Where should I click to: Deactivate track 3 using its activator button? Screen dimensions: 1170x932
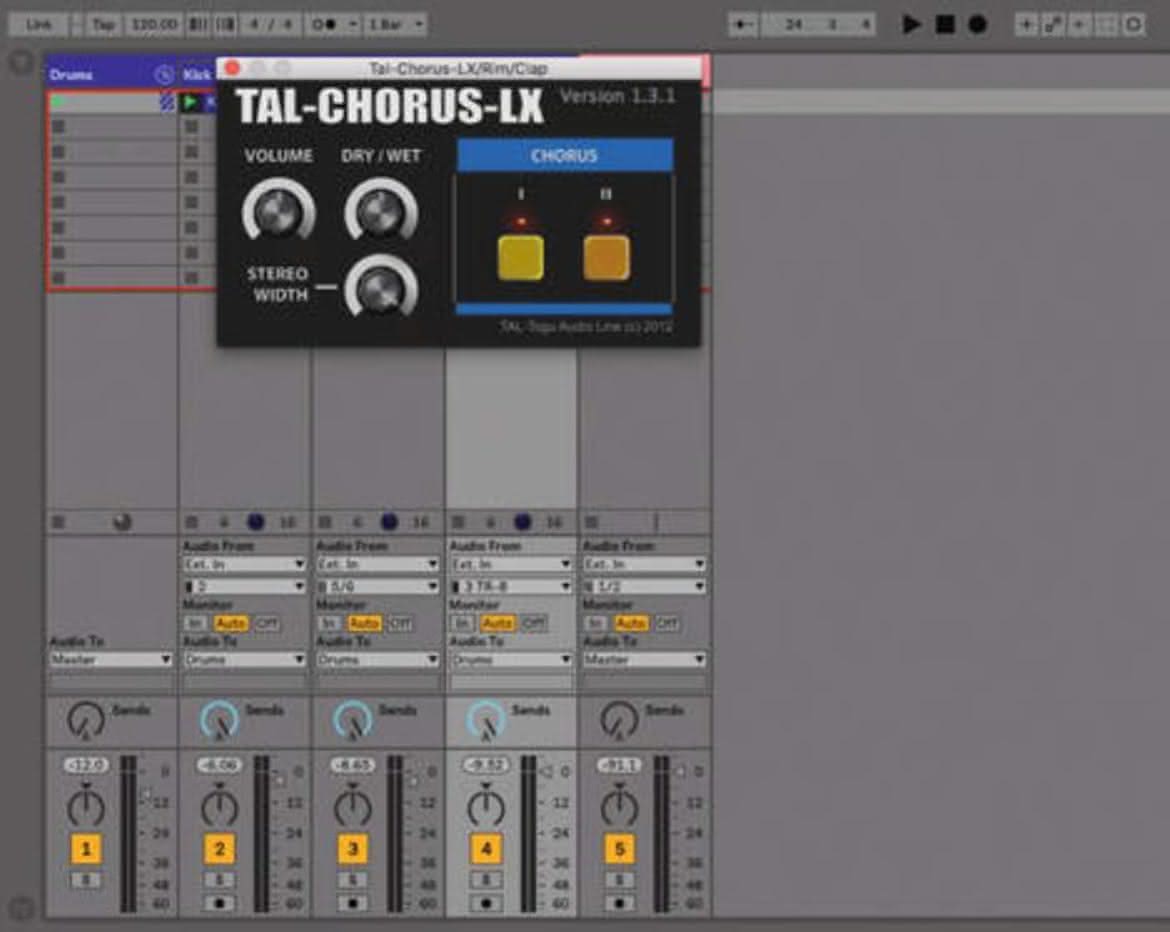pyautogui.click(x=353, y=848)
